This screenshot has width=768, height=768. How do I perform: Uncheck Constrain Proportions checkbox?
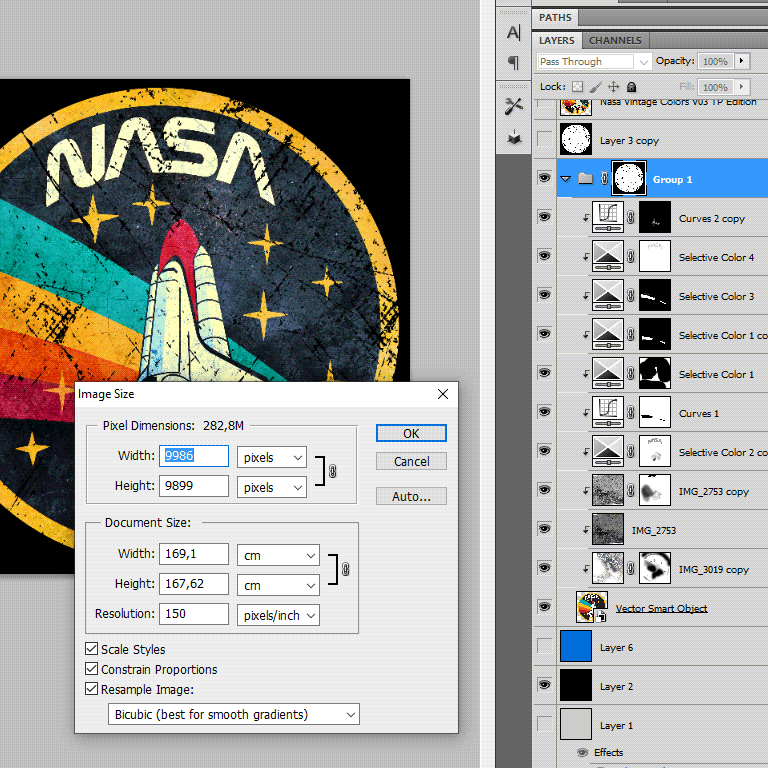pos(92,669)
